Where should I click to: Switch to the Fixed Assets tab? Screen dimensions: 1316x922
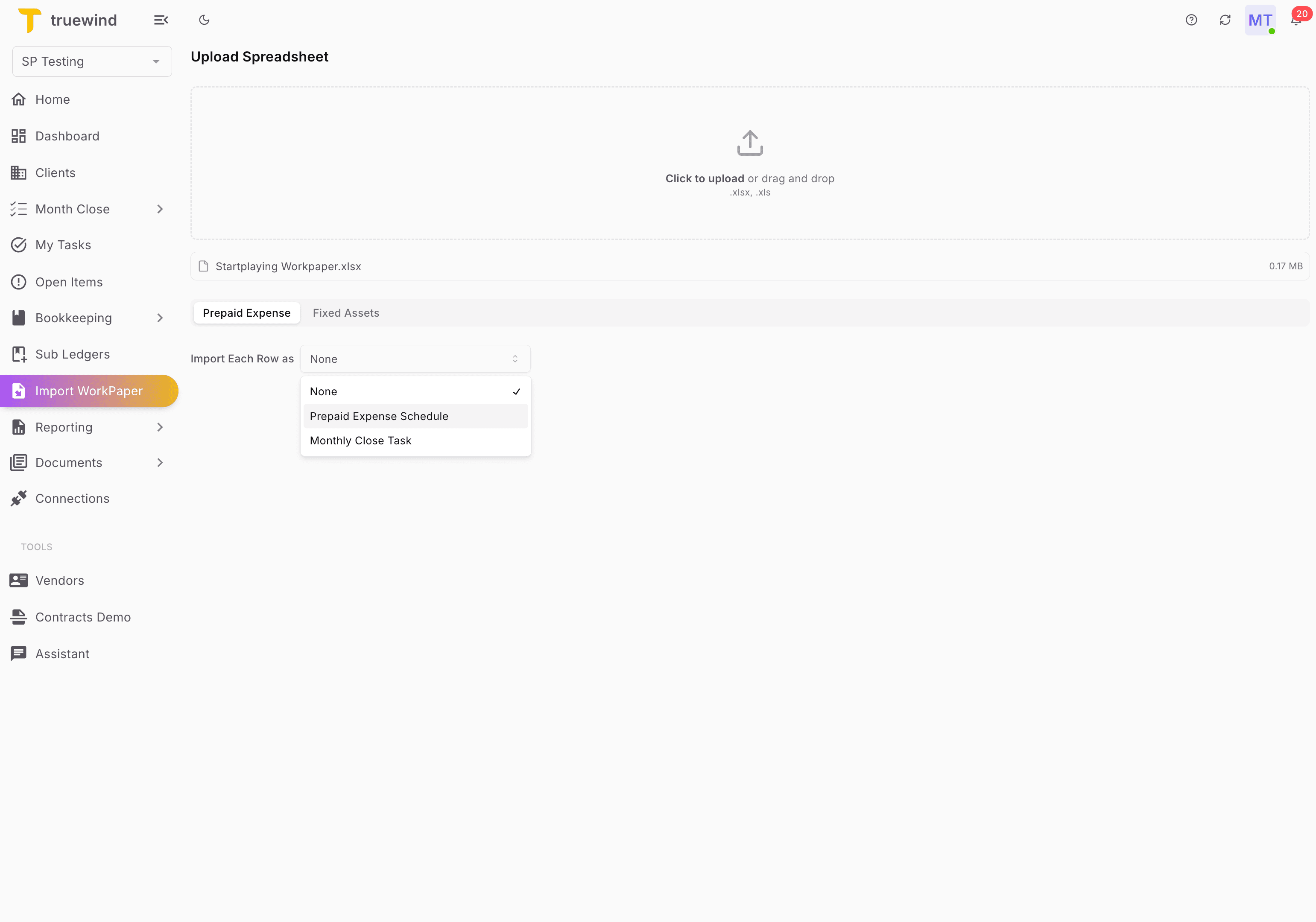(x=345, y=312)
